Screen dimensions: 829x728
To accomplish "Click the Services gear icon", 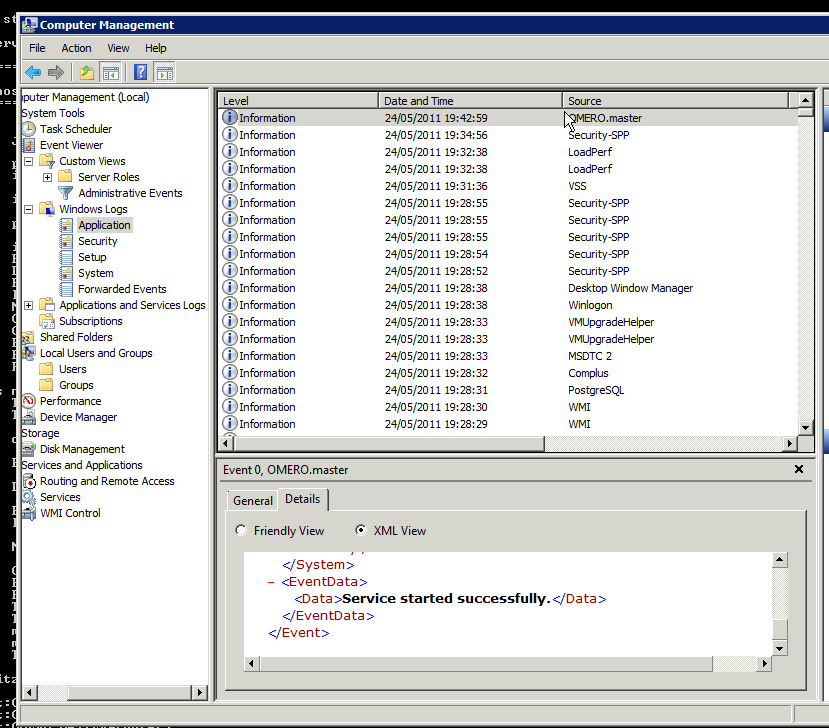I will click(x=29, y=497).
